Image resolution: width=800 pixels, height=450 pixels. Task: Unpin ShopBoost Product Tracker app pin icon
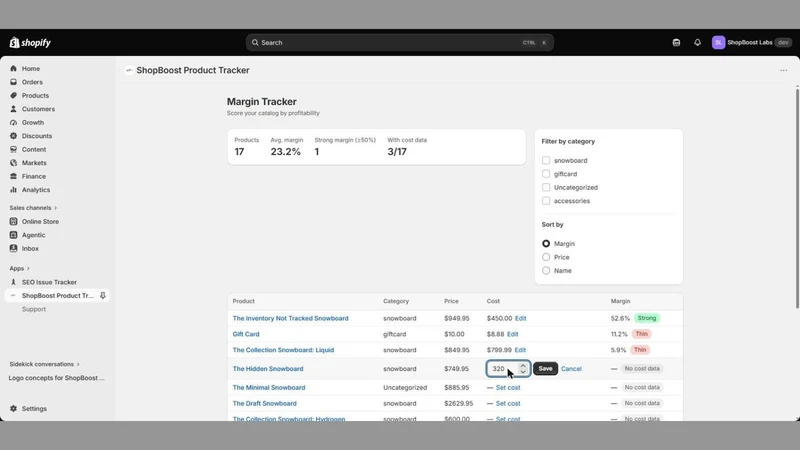coord(103,295)
